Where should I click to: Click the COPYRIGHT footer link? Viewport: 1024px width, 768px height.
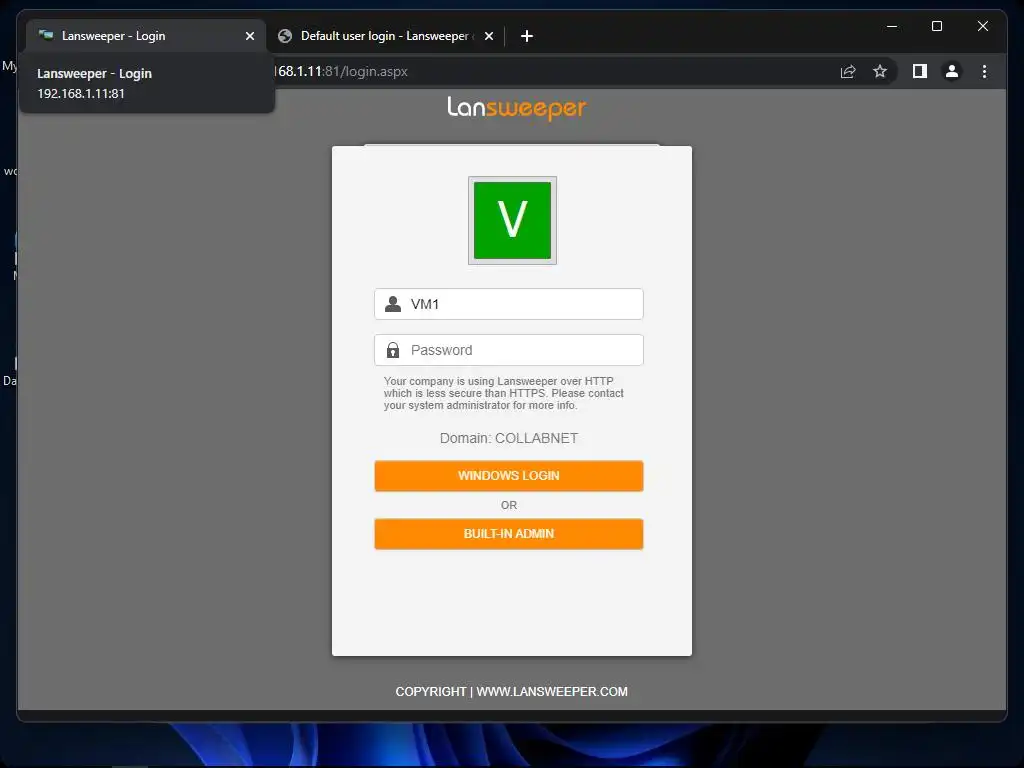pyautogui.click(x=430, y=692)
